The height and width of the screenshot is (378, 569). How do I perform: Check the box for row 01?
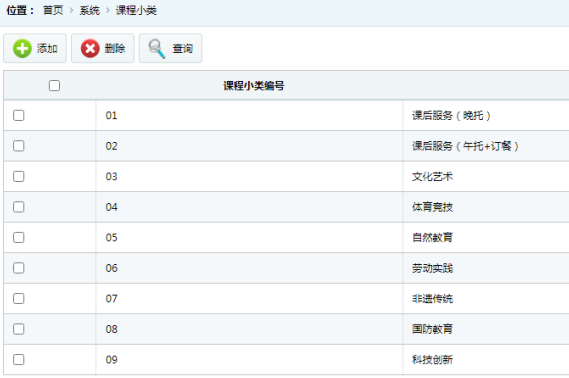(x=19, y=115)
